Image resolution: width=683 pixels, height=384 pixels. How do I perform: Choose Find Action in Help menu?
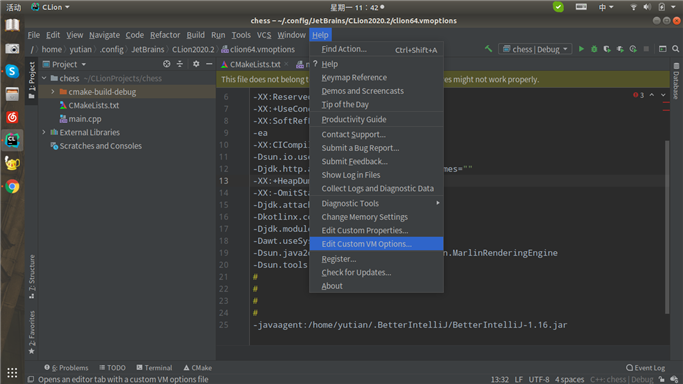pos(376,49)
